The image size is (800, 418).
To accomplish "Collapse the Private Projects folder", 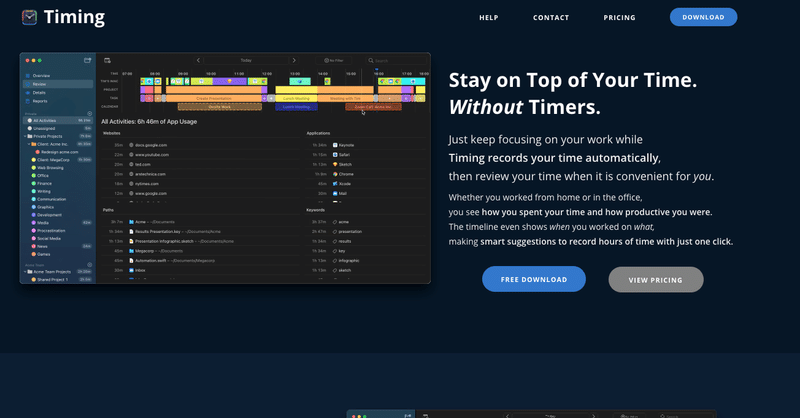I will (x=25, y=136).
